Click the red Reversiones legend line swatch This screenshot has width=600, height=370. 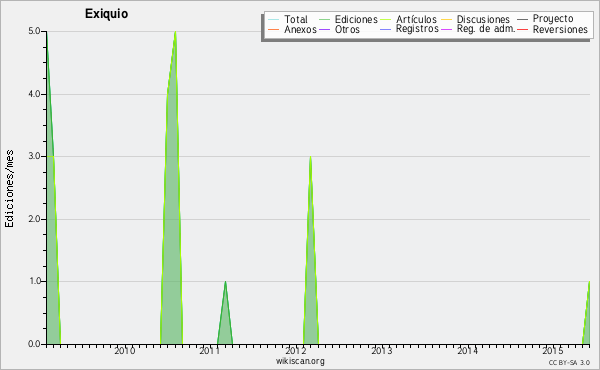[522, 29]
